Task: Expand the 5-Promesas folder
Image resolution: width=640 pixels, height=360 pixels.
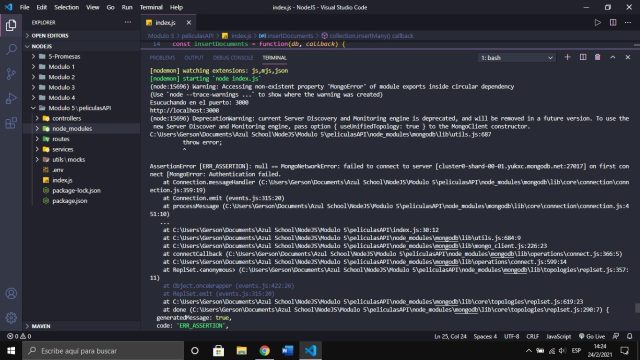Action: point(82,56)
